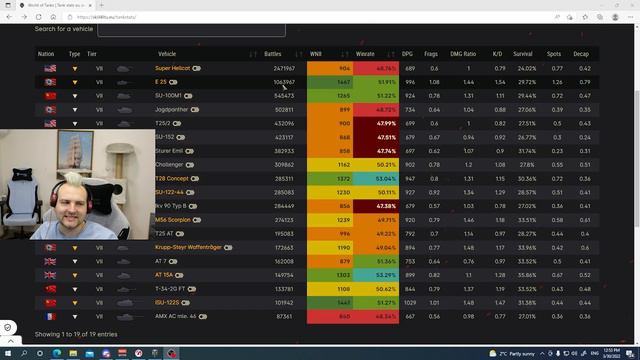640x360 pixels.
Task: Open a new browser tab
Action: [102, 5]
